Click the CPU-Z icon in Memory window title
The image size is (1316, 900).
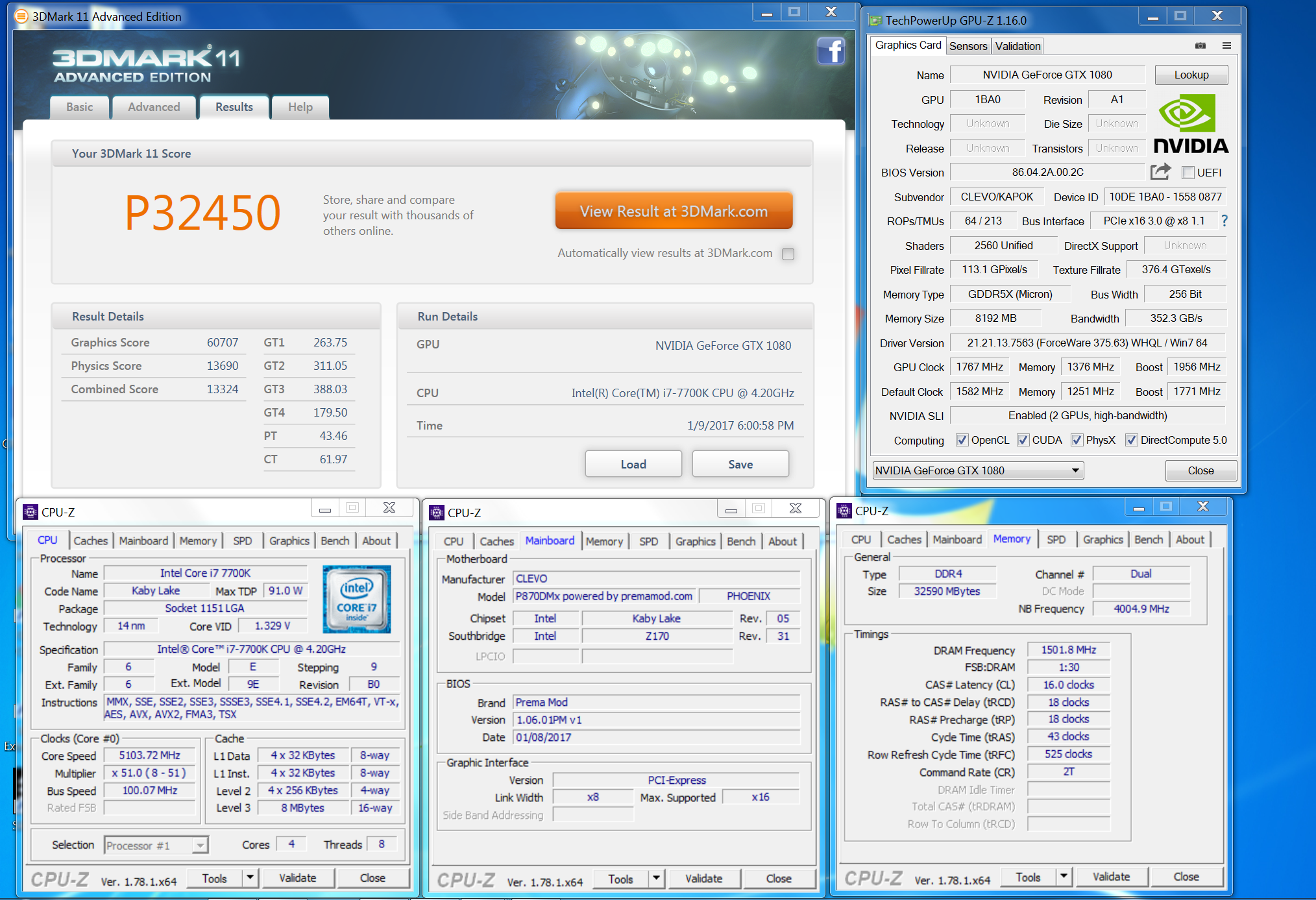point(844,511)
